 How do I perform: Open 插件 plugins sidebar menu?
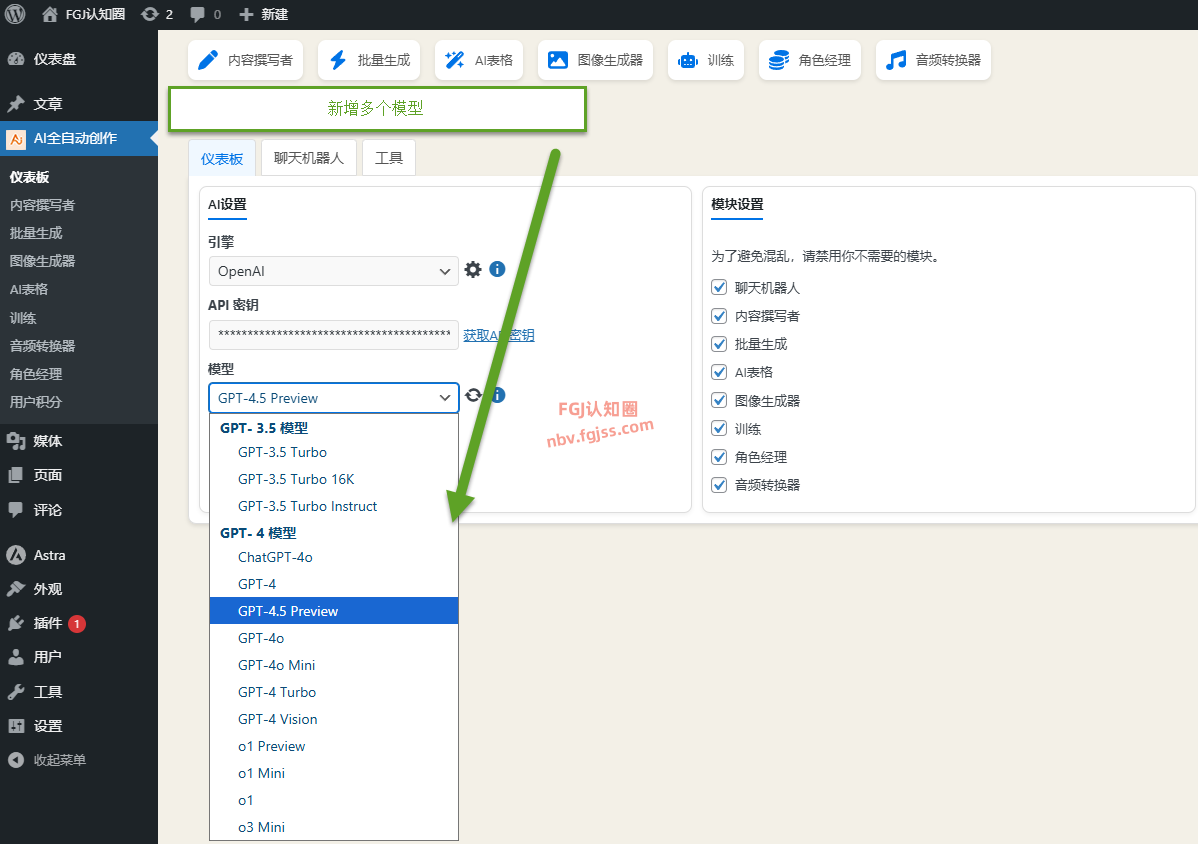pyautogui.click(x=79, y=623)
